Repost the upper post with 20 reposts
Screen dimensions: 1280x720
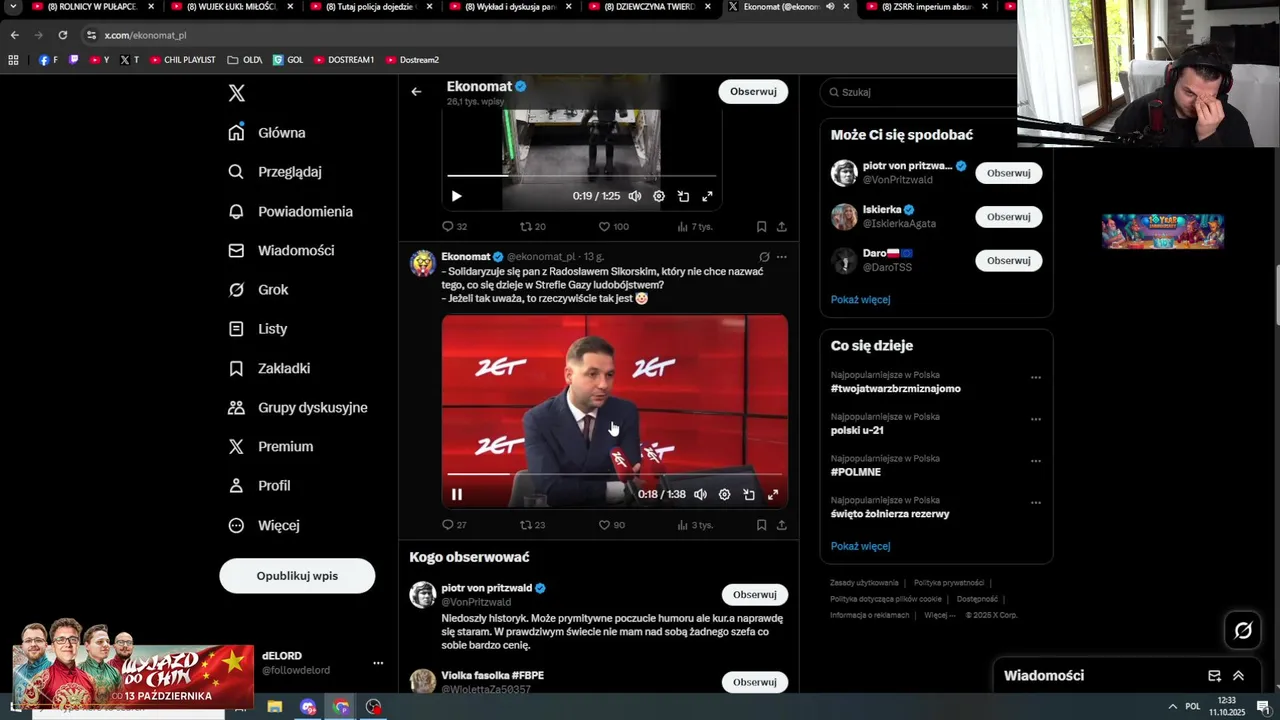tap(533, 227)
